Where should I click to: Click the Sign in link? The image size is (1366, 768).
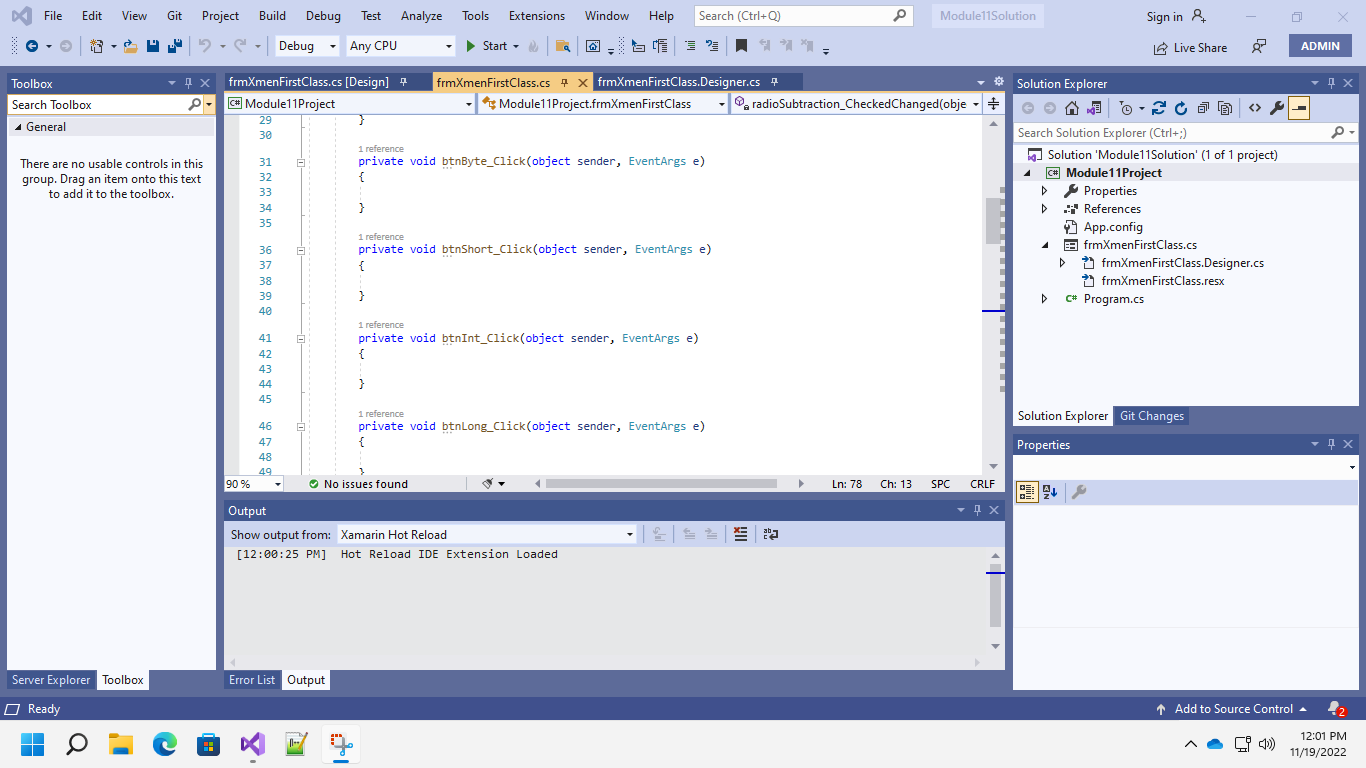(1163, 15)
